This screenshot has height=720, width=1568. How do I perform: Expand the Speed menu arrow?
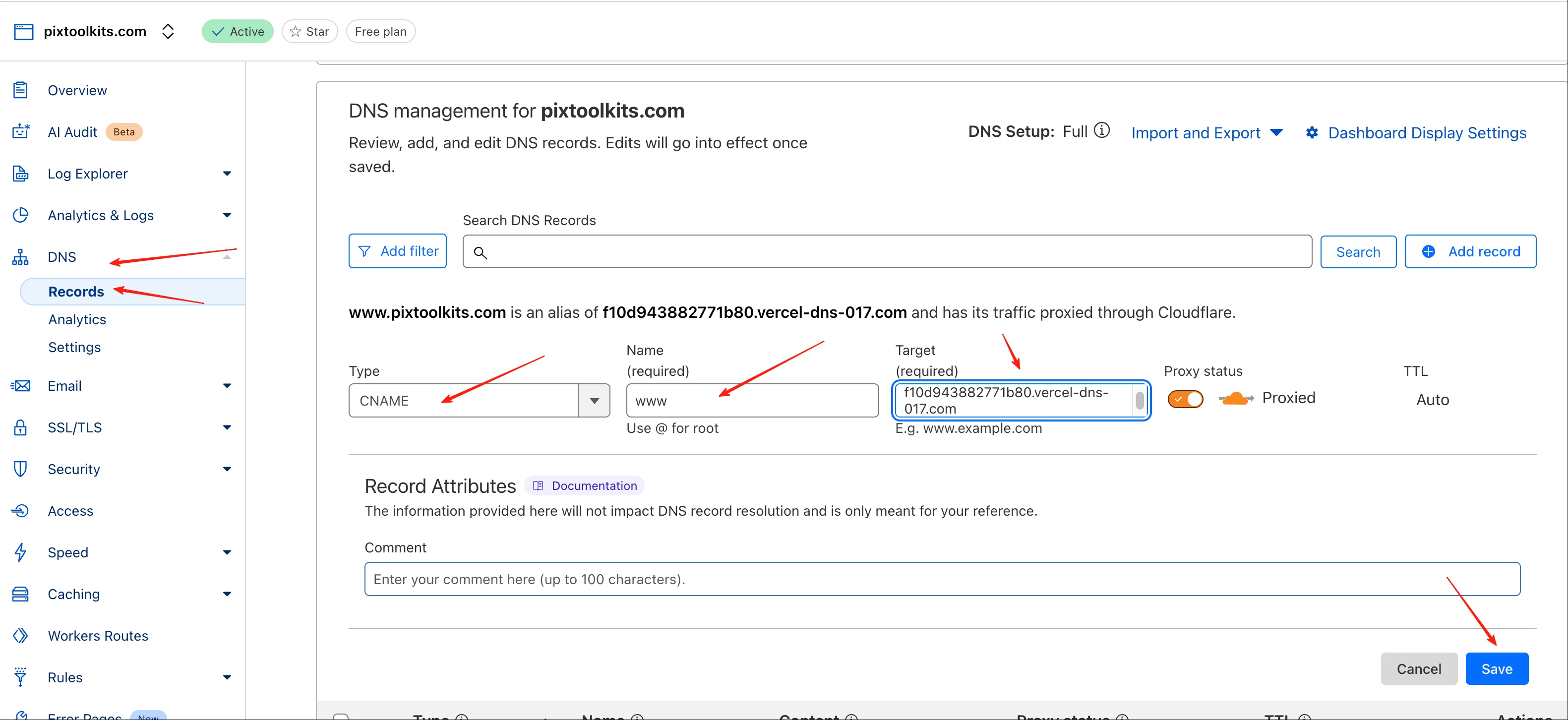[227, 552]
